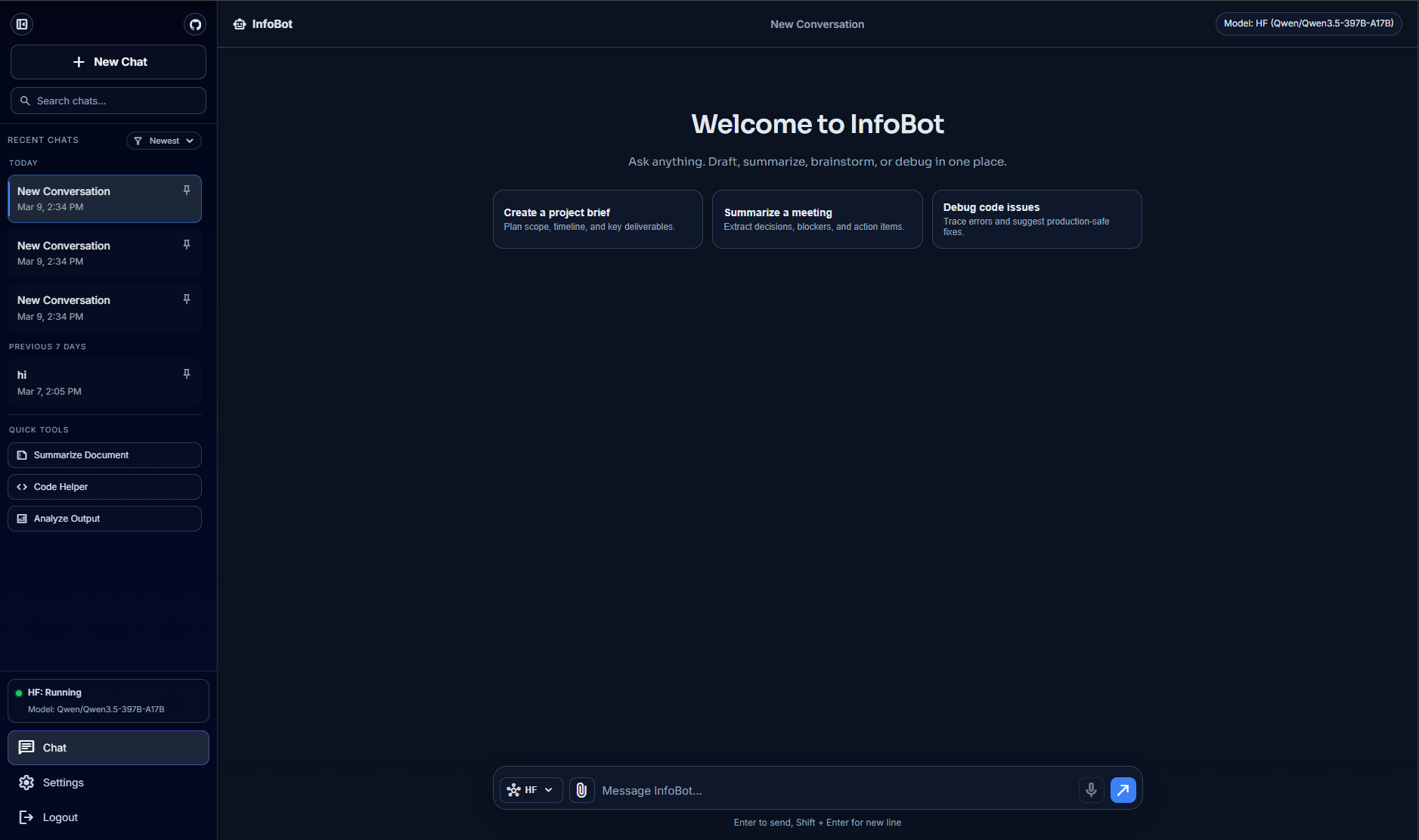Open the Newest sort filter dropdown
Viewport: 1419px width, 840px height.
pyautogui.click(x=163, y=140)
